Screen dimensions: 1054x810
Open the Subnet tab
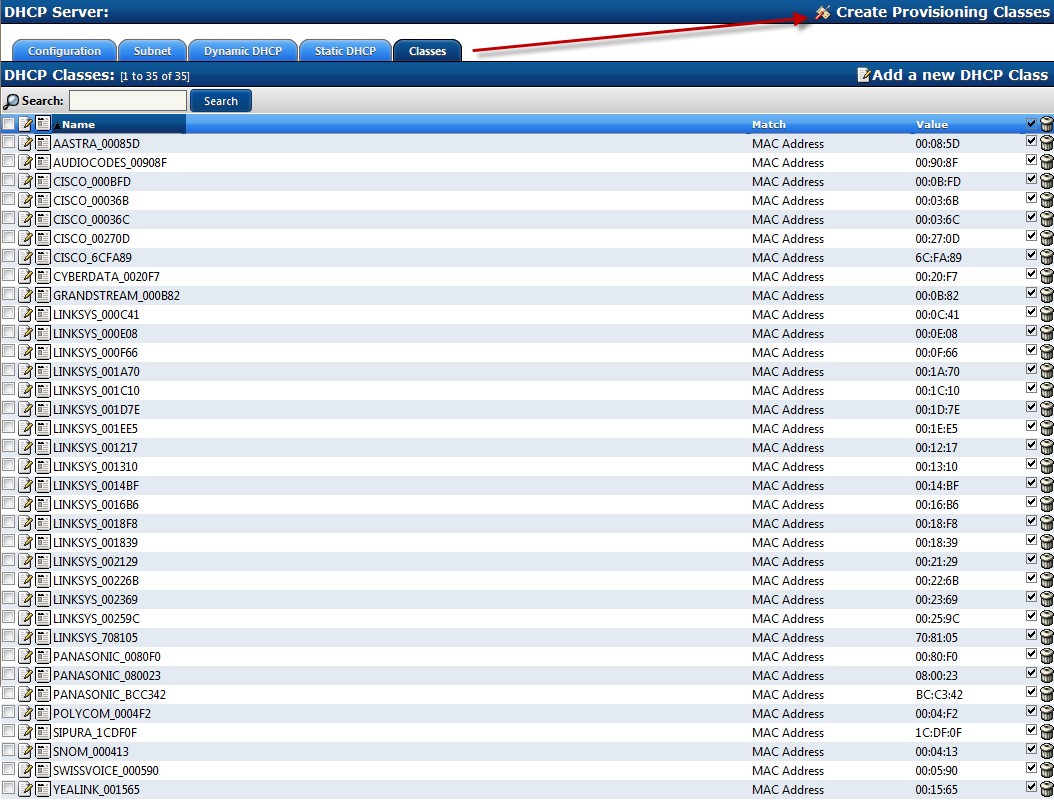point(153,51)
